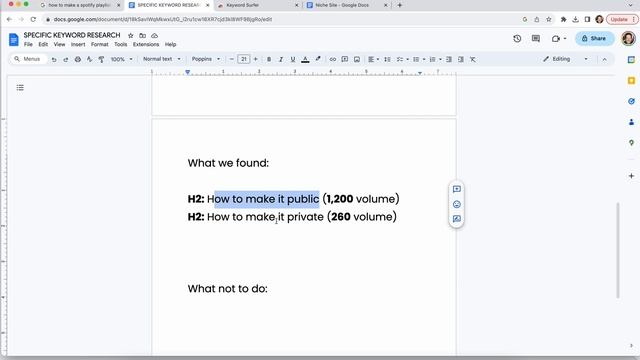Click the Menus search box
The height and width of the screenshot is (360, 640).
coord(28,59)
